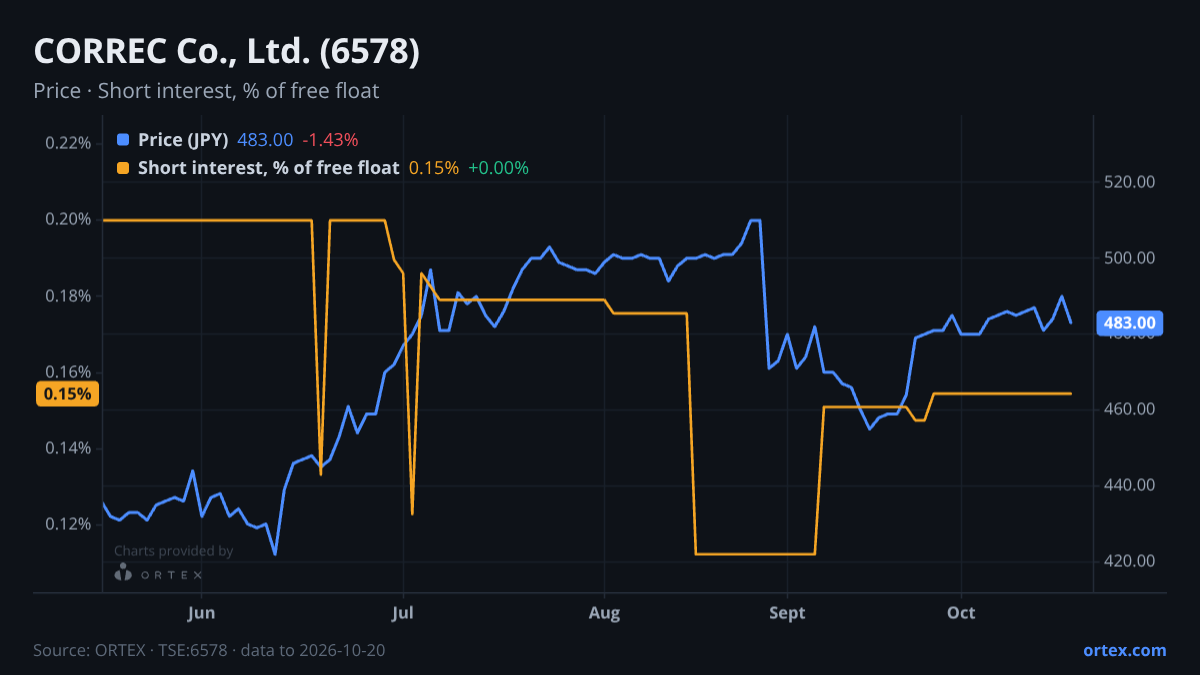The height and width of the screenshot is (675, 1200).
Task: Click the Jun x-axis label
Action: tap(201, 612)
